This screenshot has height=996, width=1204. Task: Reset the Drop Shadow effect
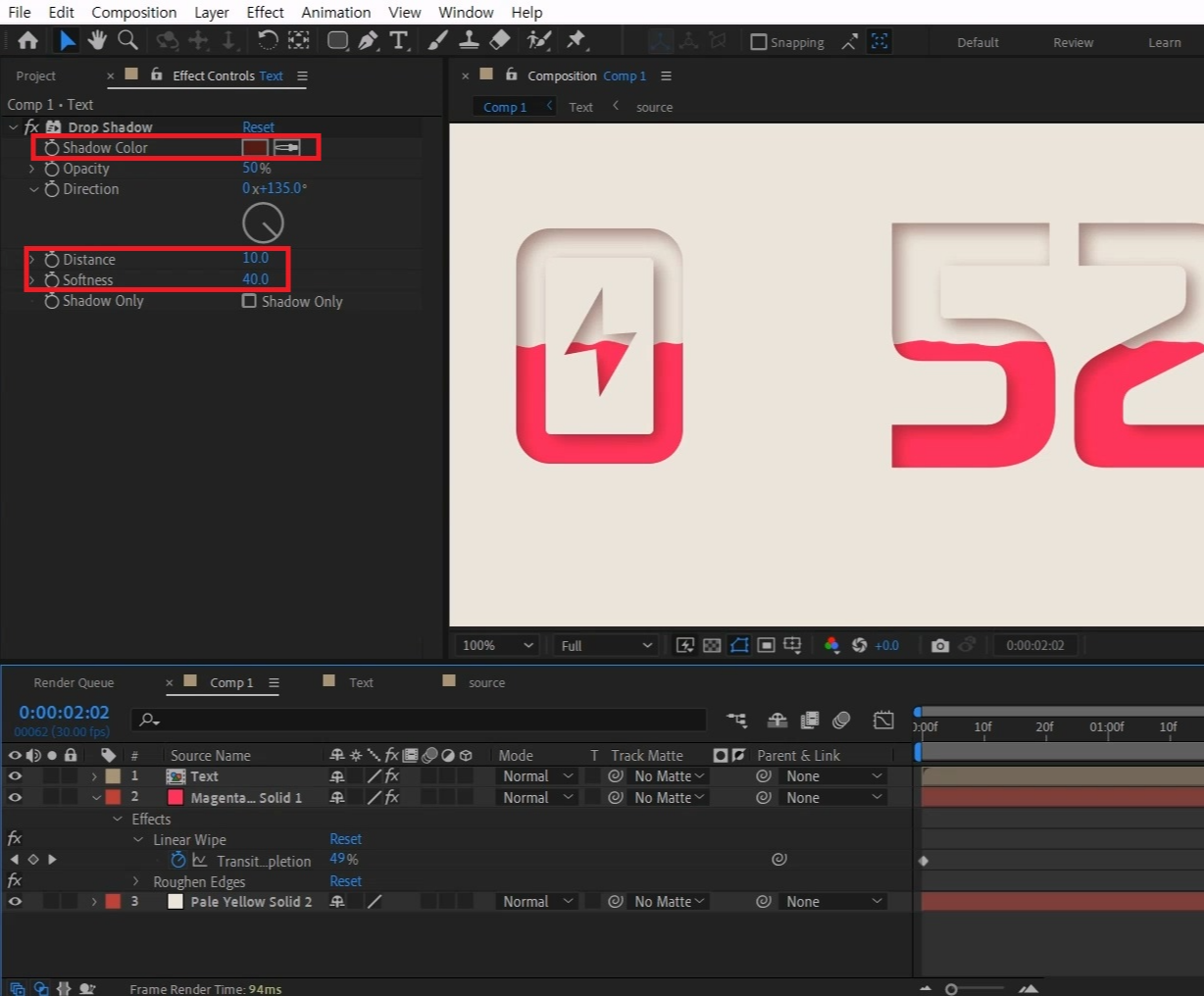(258, 127)
